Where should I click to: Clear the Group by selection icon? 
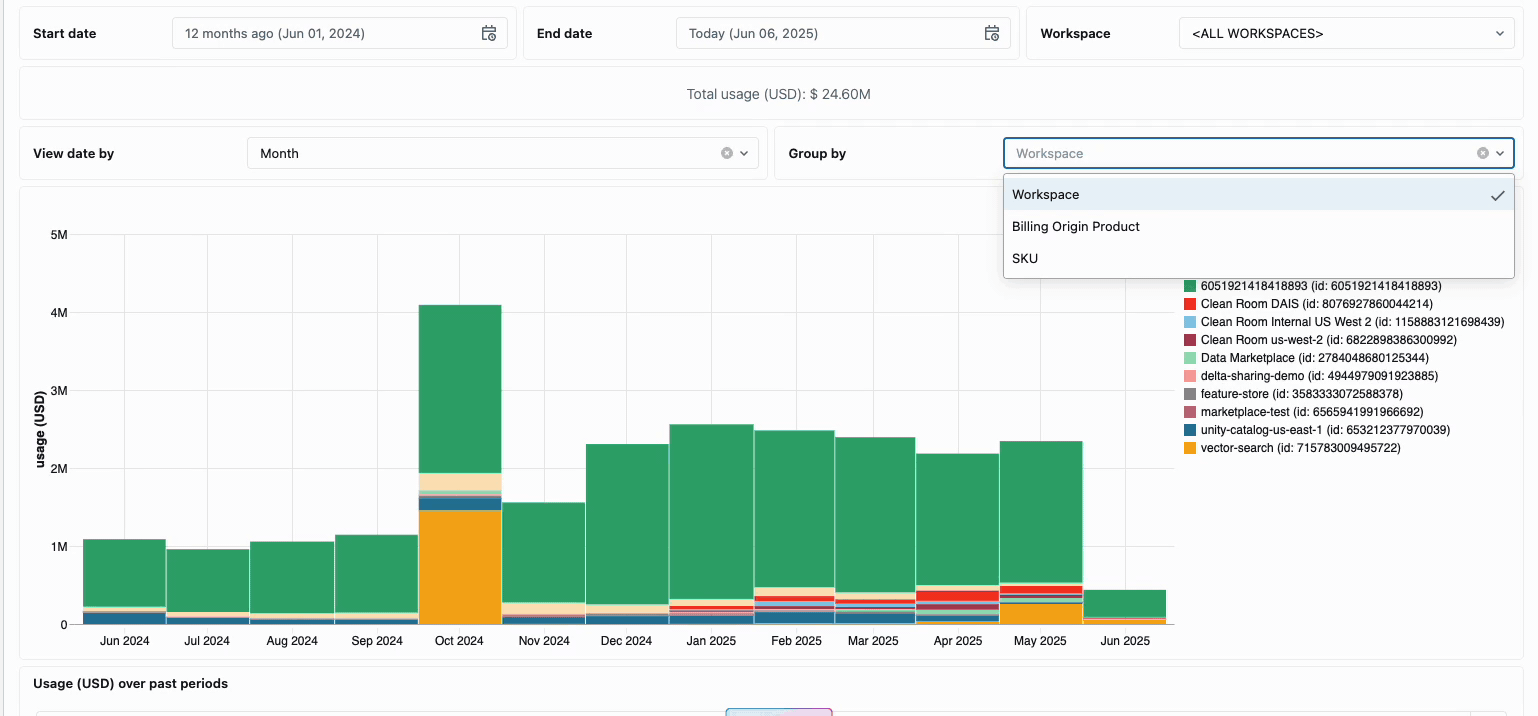click(x=1483, y=153)
